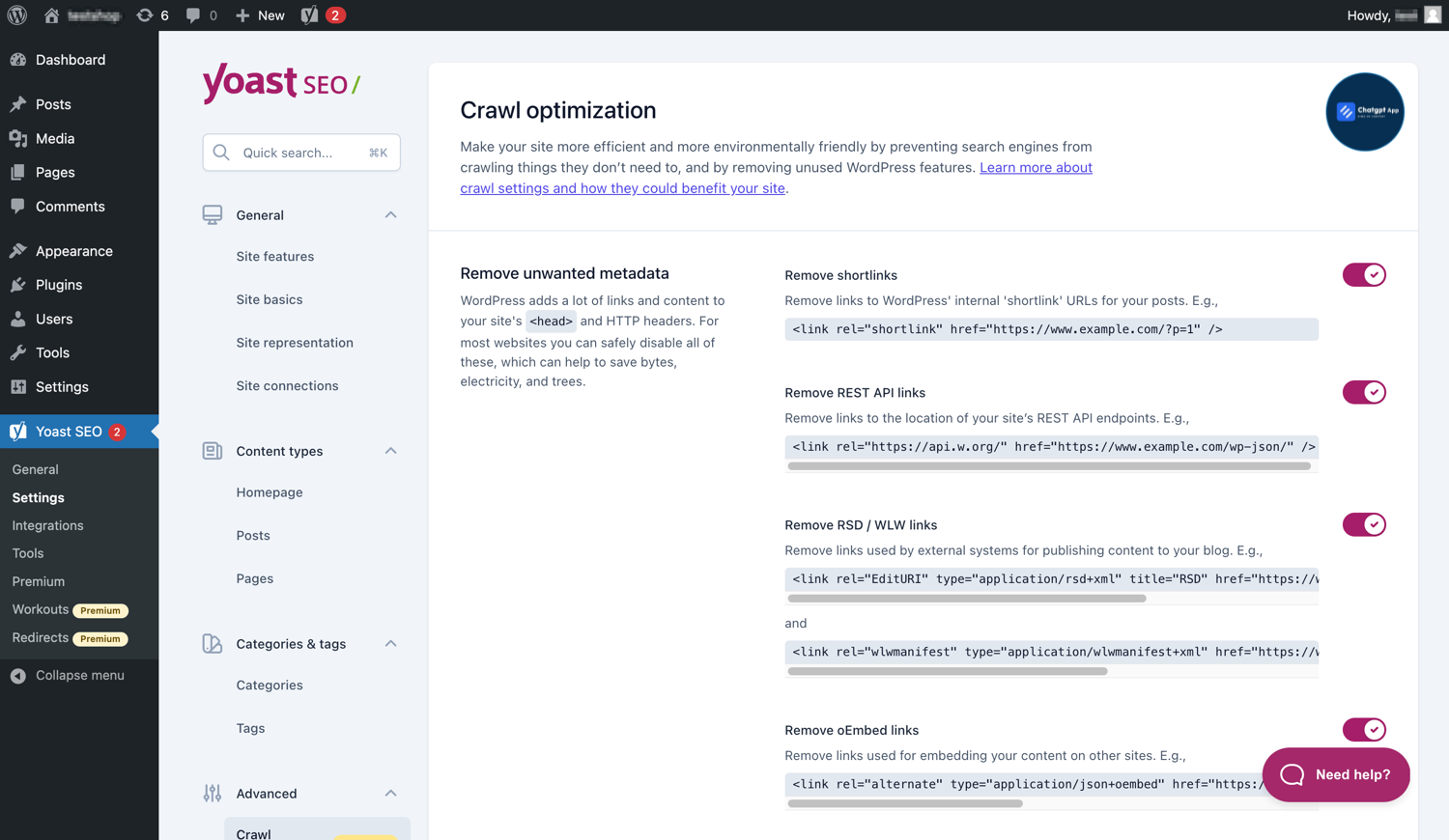The width and height of the screenshot is (1449, 840).
Task: Click the Settings sliders icon in sidebar
Action: tap(18, 386)
